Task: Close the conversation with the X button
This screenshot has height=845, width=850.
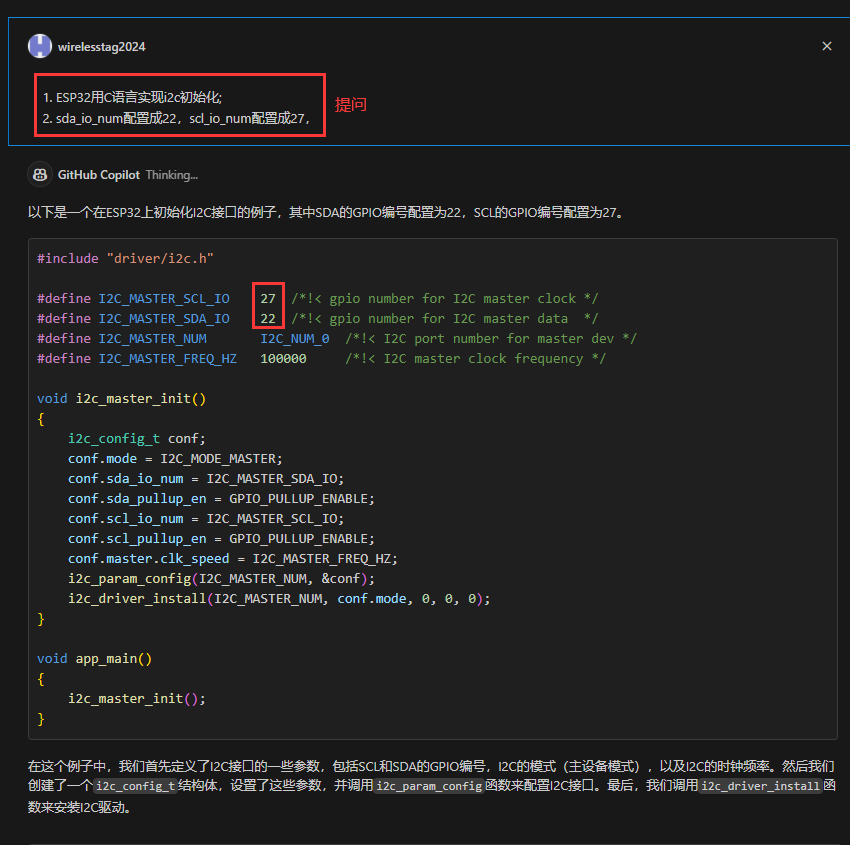Action: click(x=827, y=45)
